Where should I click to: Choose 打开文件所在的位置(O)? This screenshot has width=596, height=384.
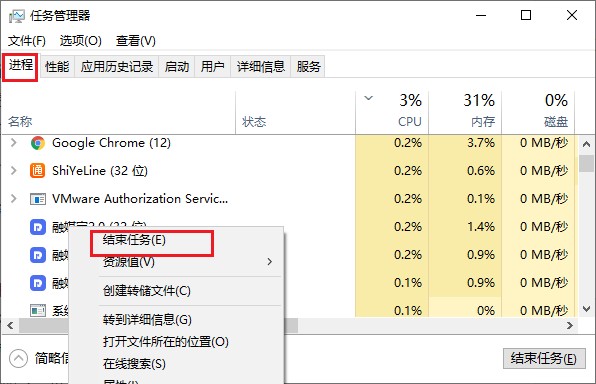click(165, 341)
